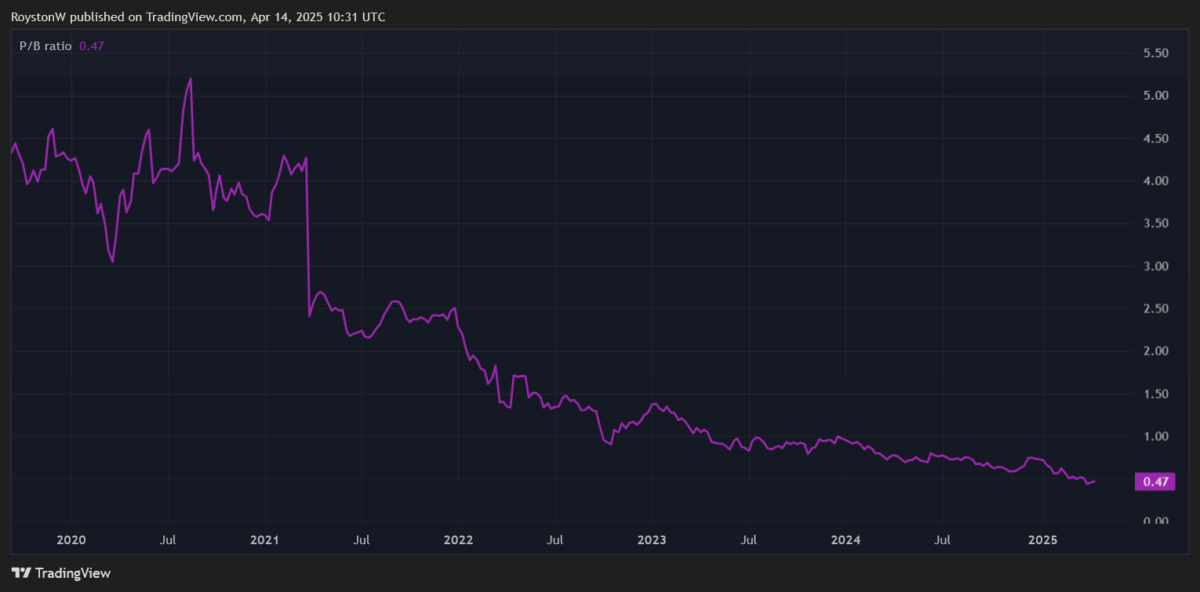Jump to the 2023 time axis label
The width and height of the screenshot is (1200, 592).
tap(651, 540)
